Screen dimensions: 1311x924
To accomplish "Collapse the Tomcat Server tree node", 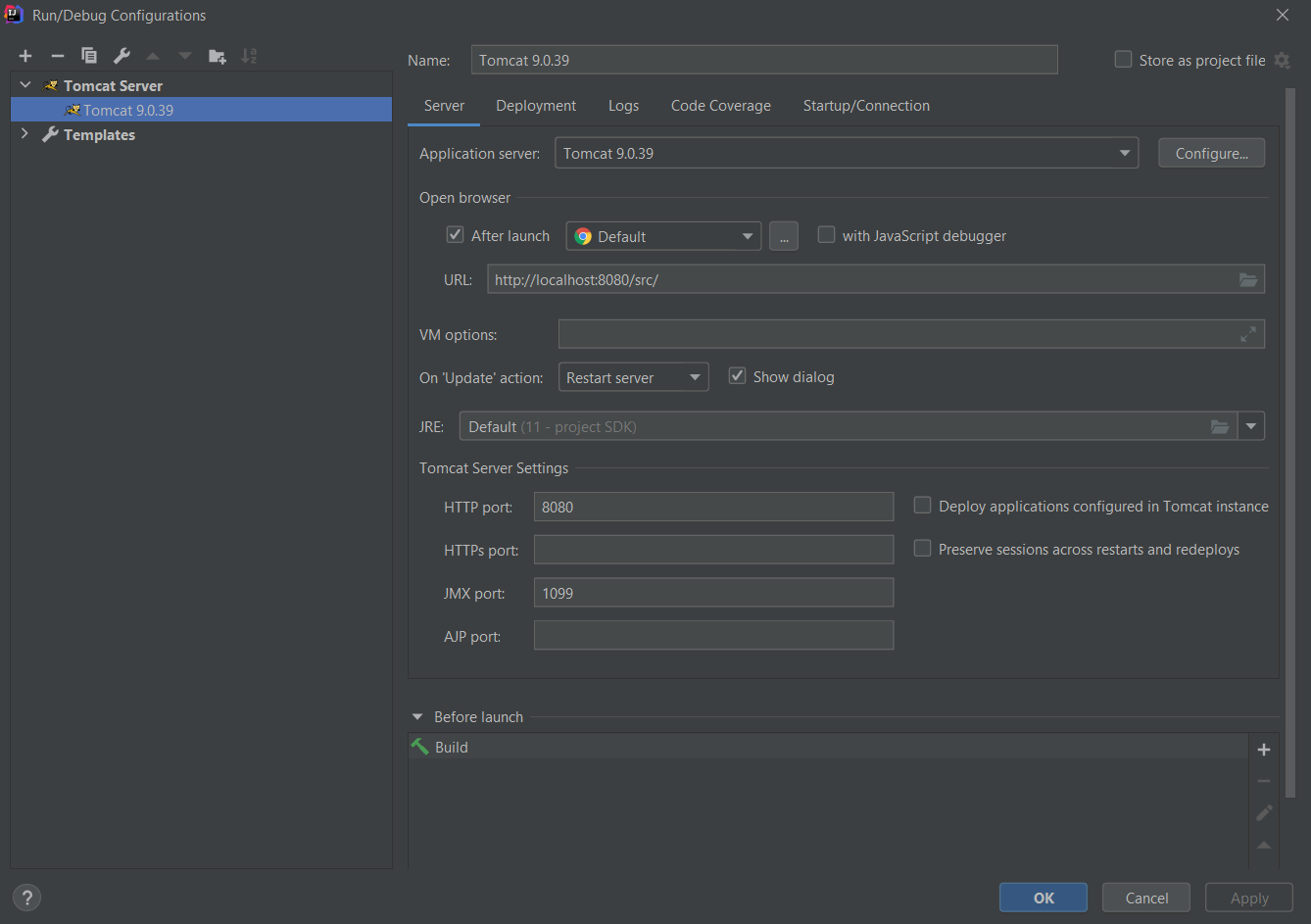I will [25, 85].
